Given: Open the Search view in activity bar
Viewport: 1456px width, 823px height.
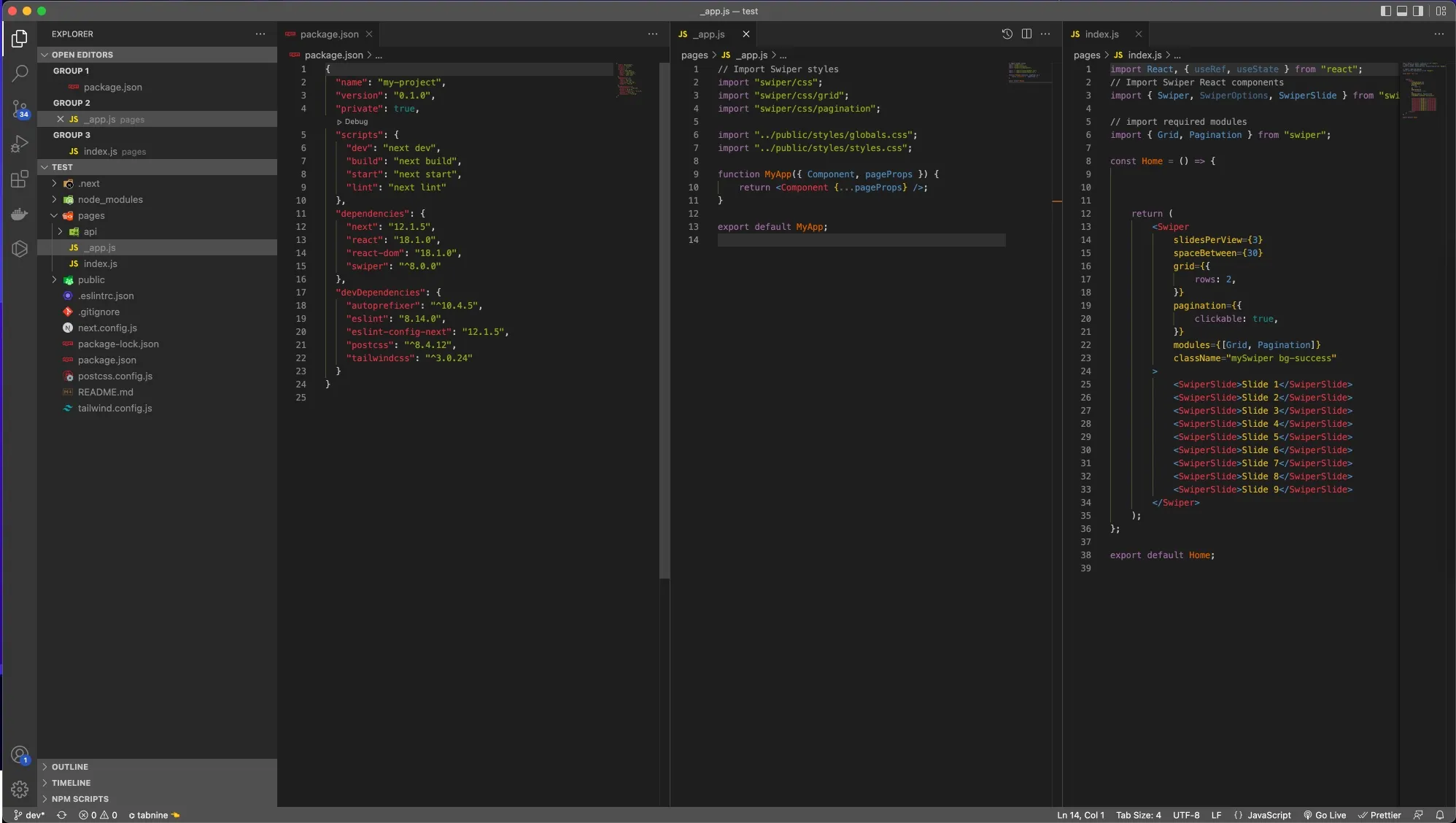Looking at the screenshot, I should tap(20, 73).
